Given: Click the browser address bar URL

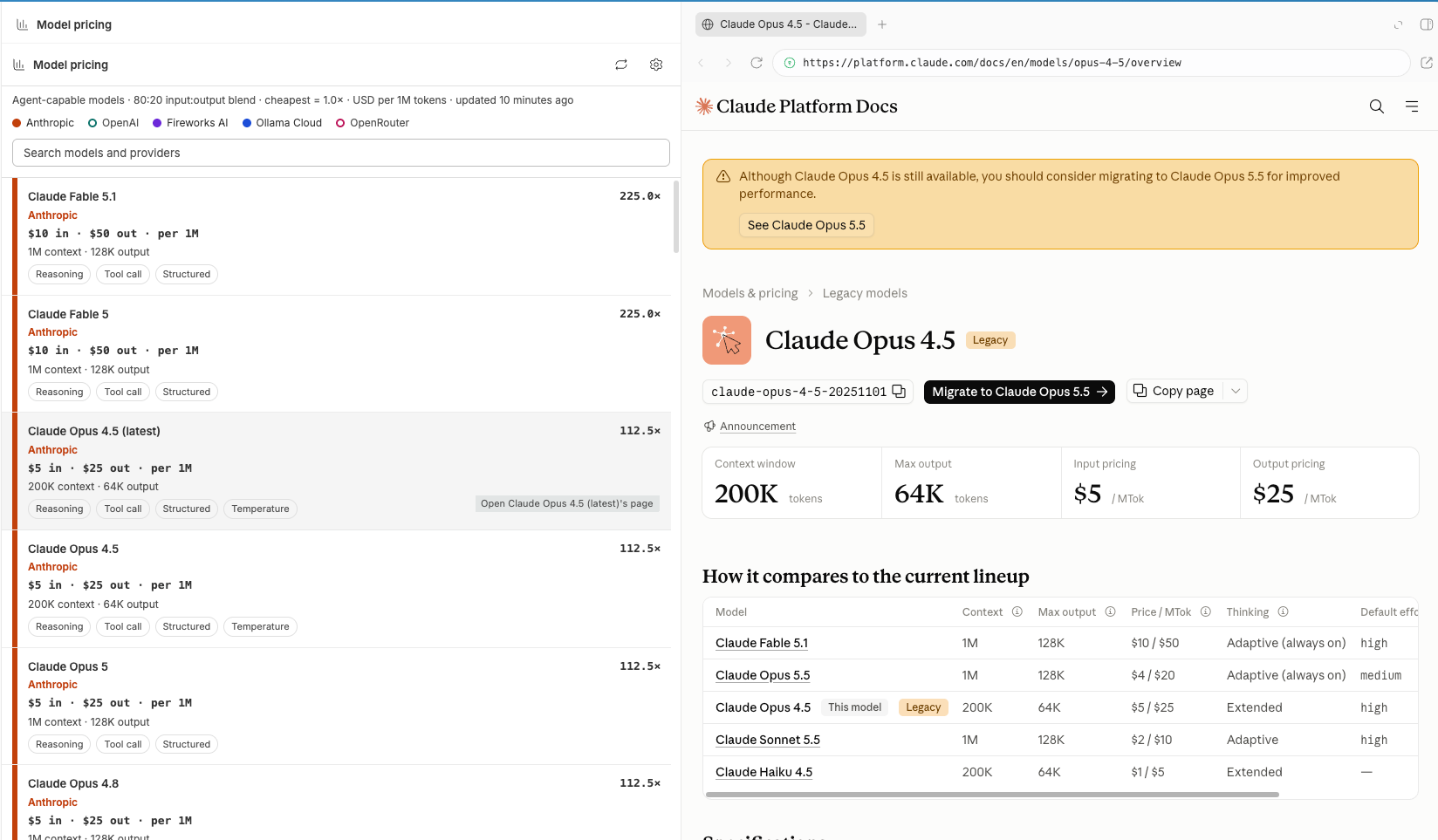Looking at the screenshot, I should [992, 63].
